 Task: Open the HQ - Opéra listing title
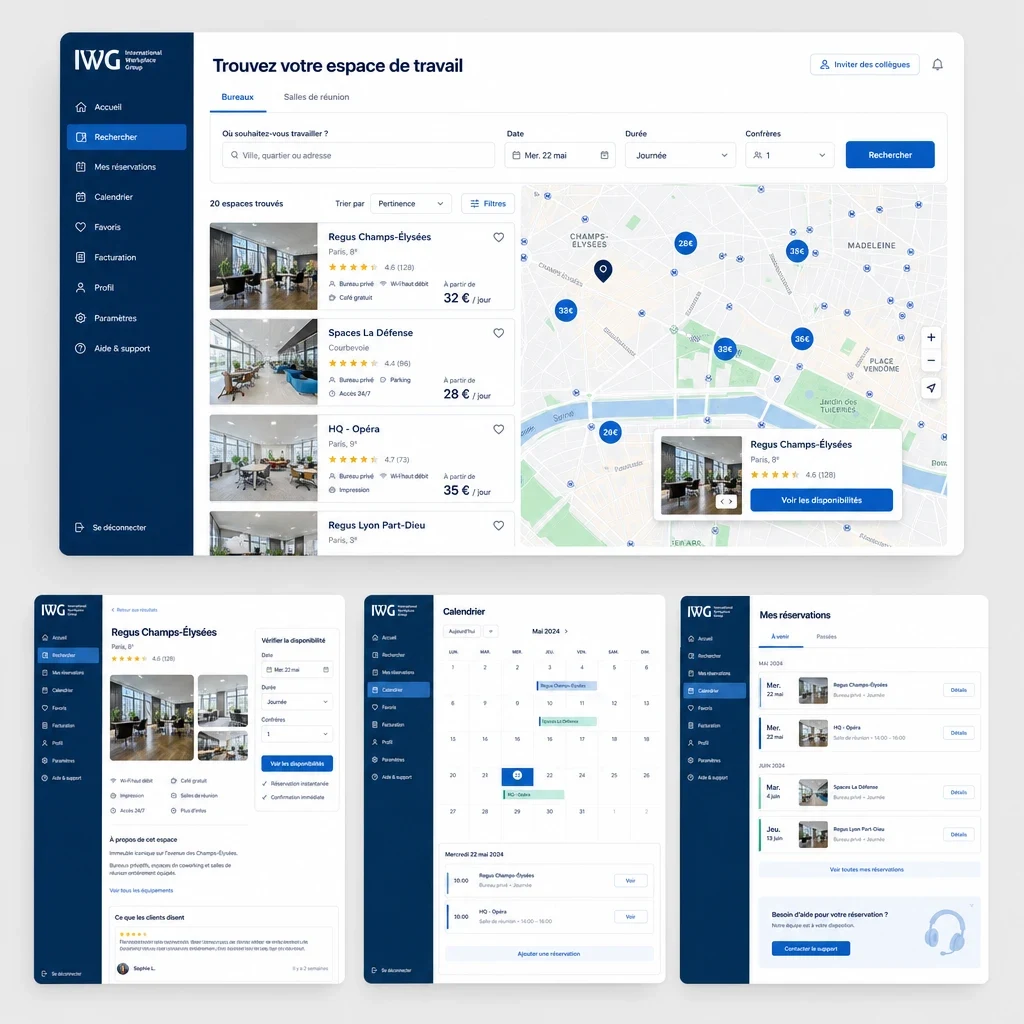(x=353, y=429)
